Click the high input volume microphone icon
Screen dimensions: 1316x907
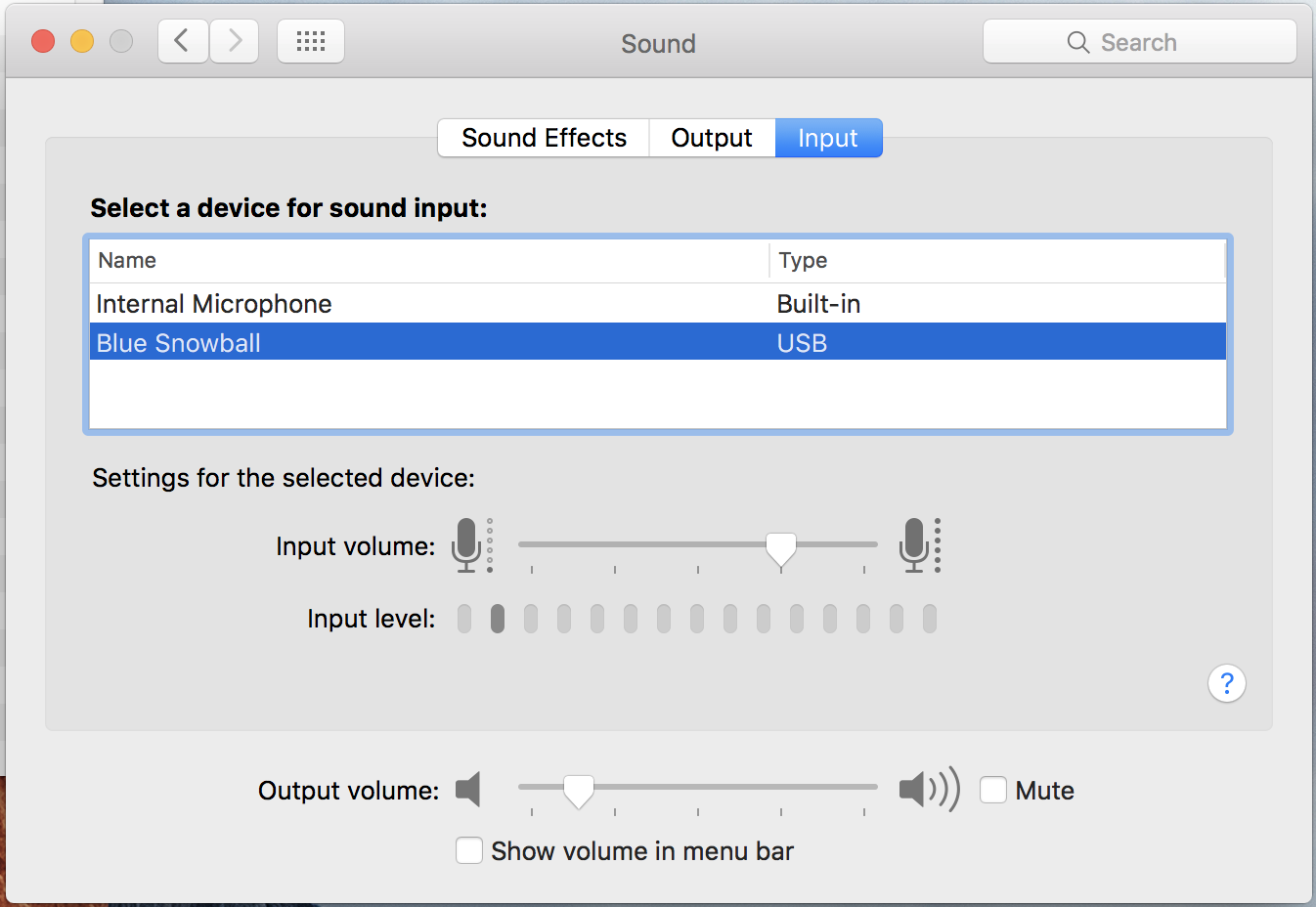(x=920, y=545)
